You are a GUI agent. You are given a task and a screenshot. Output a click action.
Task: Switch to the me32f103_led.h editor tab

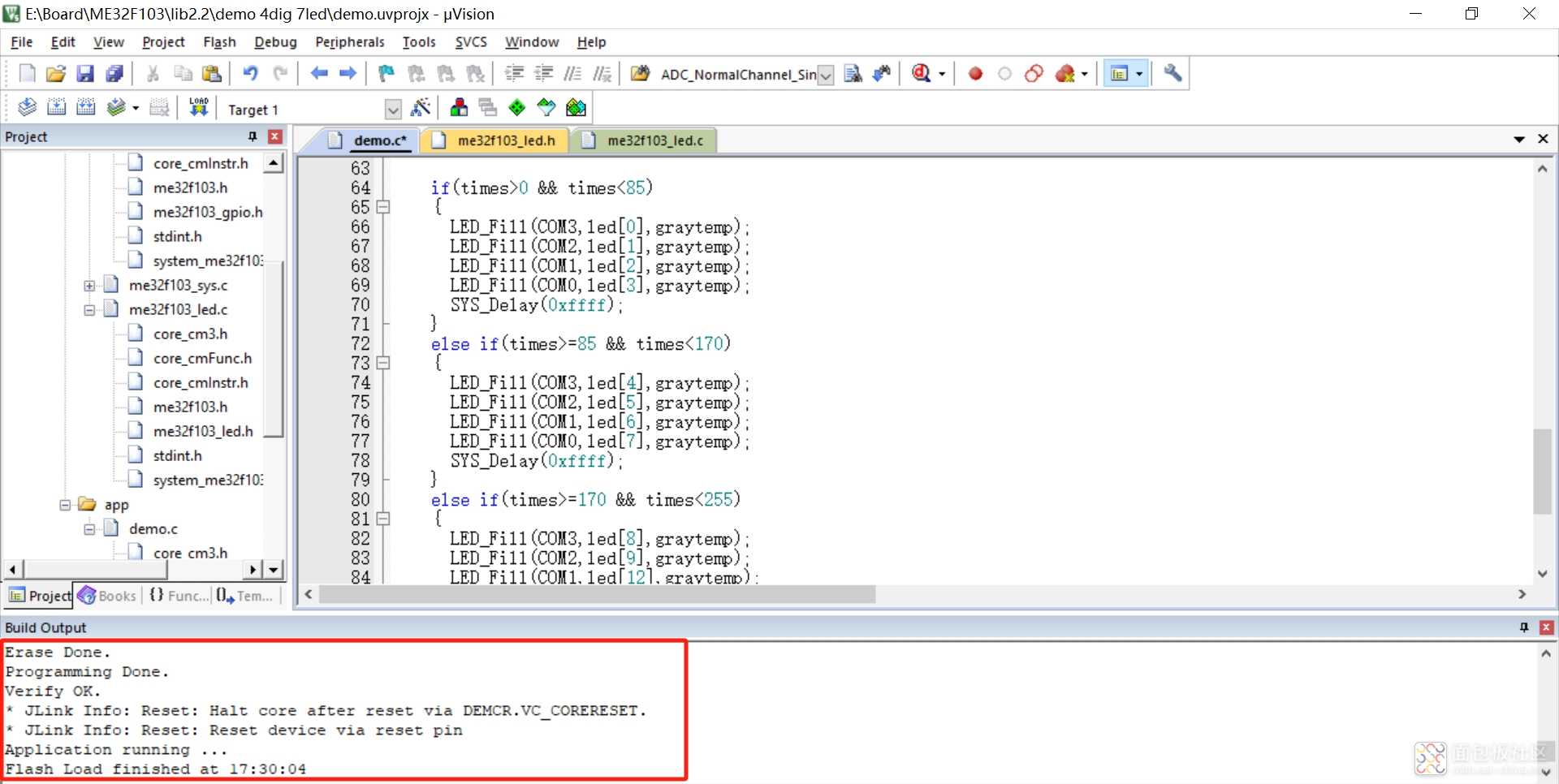[x=495, y=140]
